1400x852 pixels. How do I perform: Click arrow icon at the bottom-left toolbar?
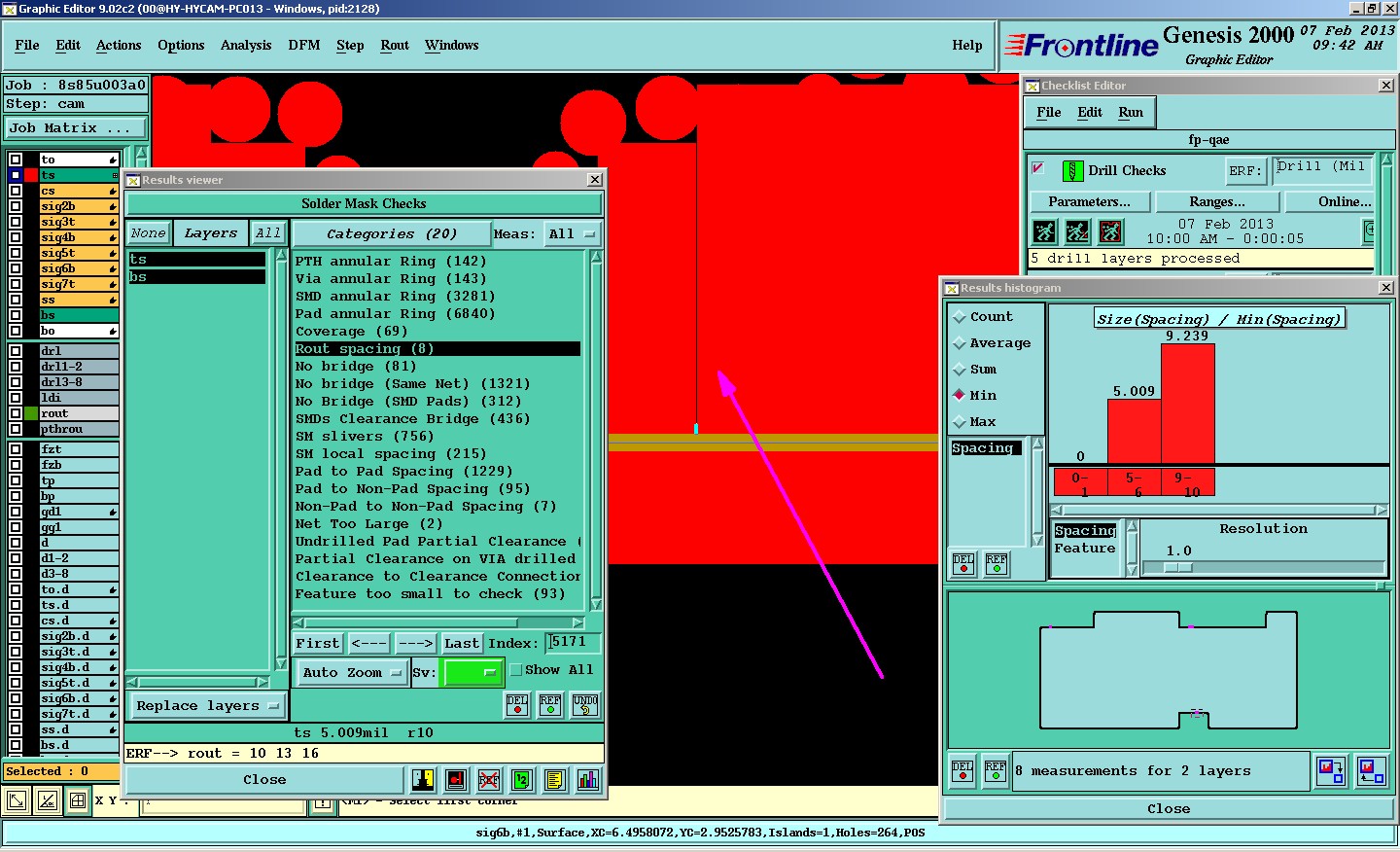pyautogui.click(x=17, y=800)
